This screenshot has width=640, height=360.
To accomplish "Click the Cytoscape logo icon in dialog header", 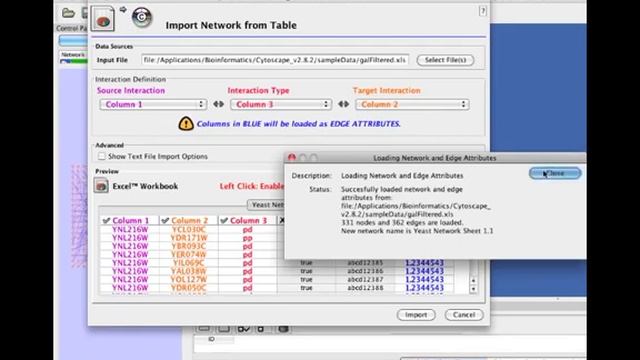I will tap(142, 17).
